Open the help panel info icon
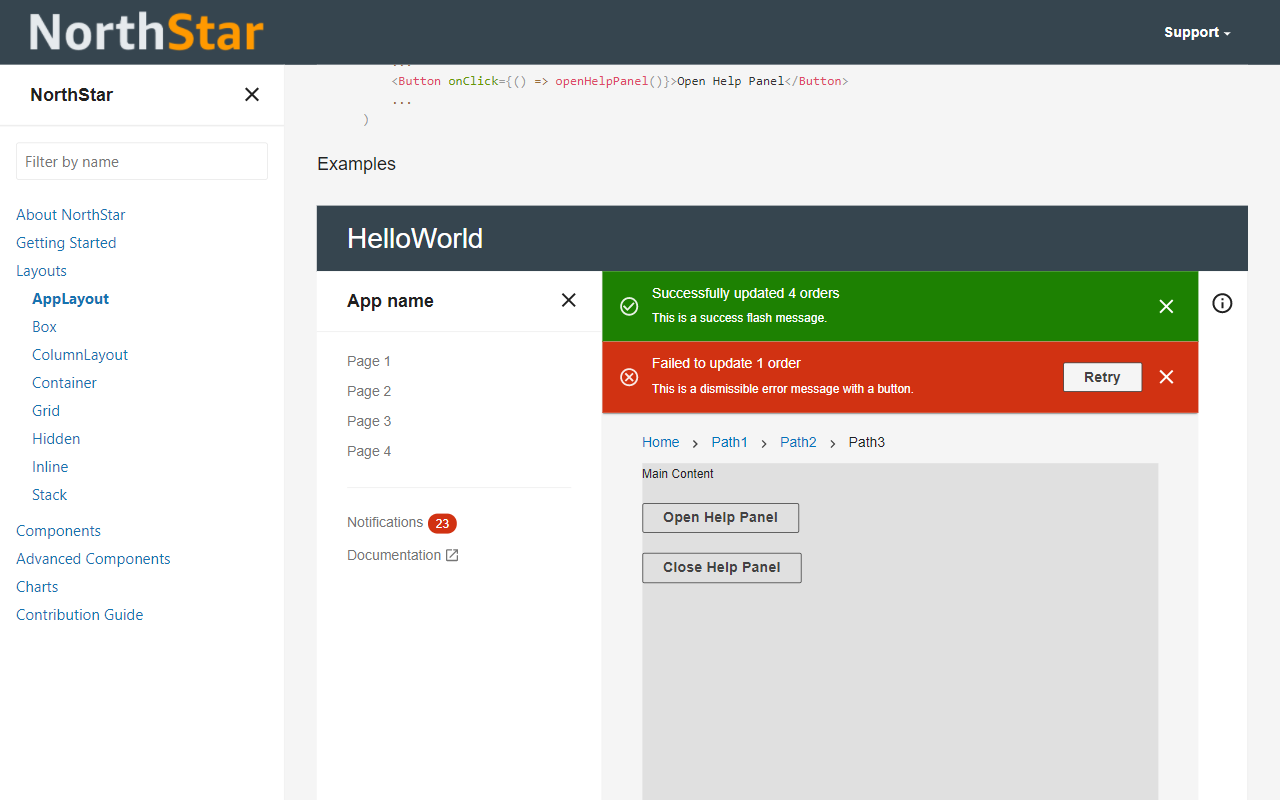This screenshot has height=800, width=1280. (1222, 303)
